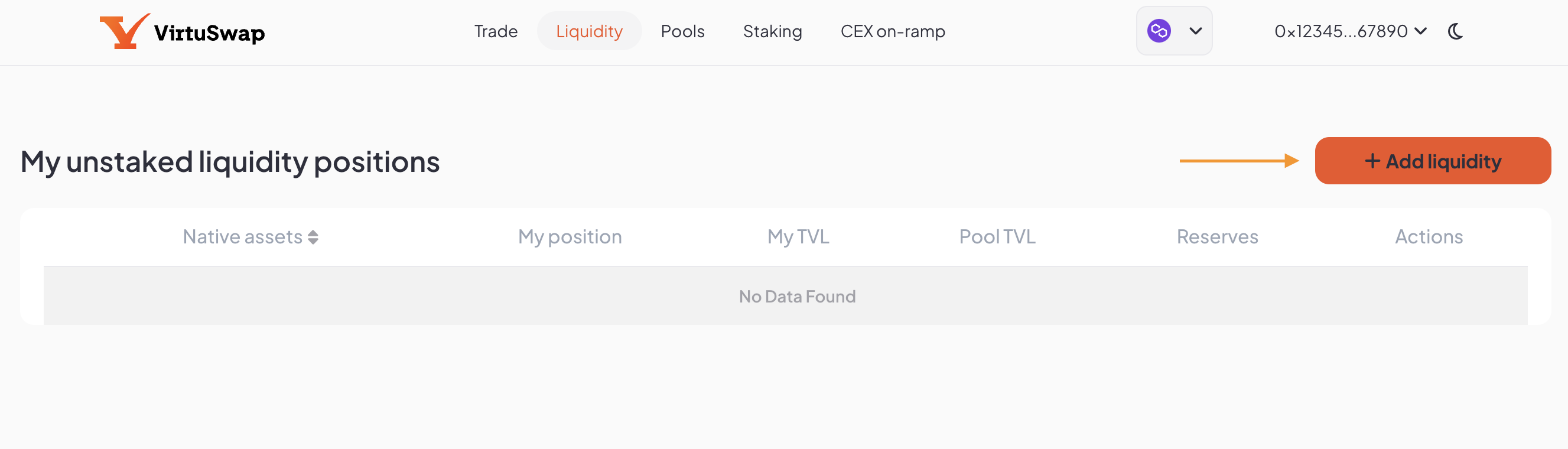Click the No Data Found row
Image resolution: width=1568 pixels, height=449 pixels.
pyautogui.click(x=797, y=297)
